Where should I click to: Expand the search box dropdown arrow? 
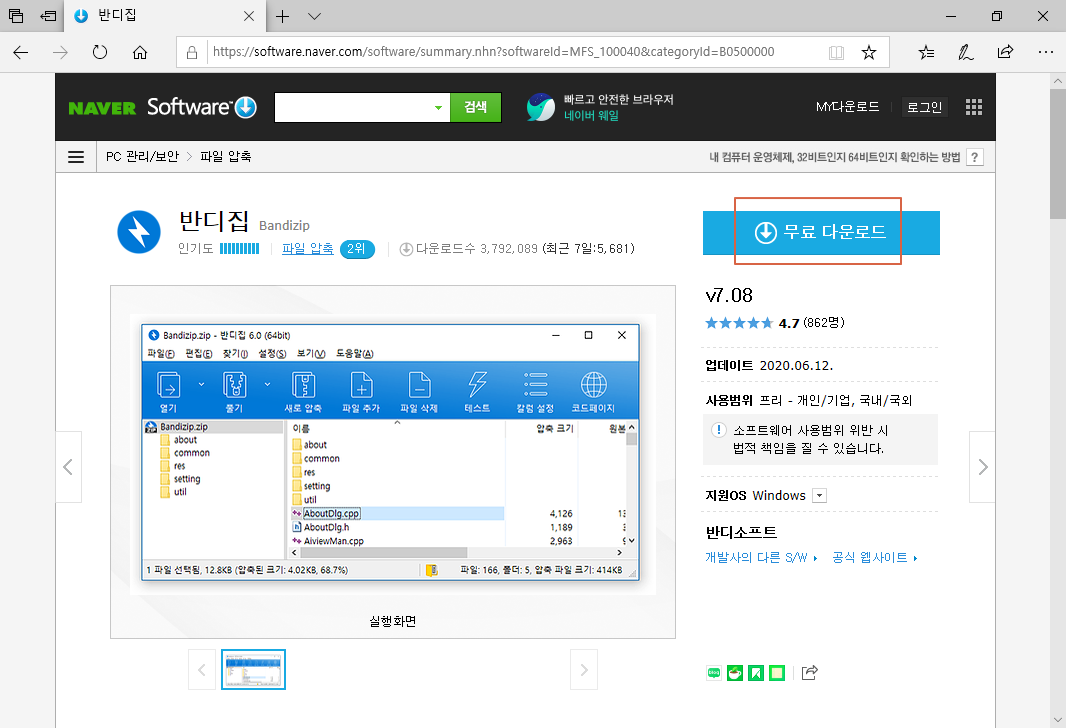[439, 107]
